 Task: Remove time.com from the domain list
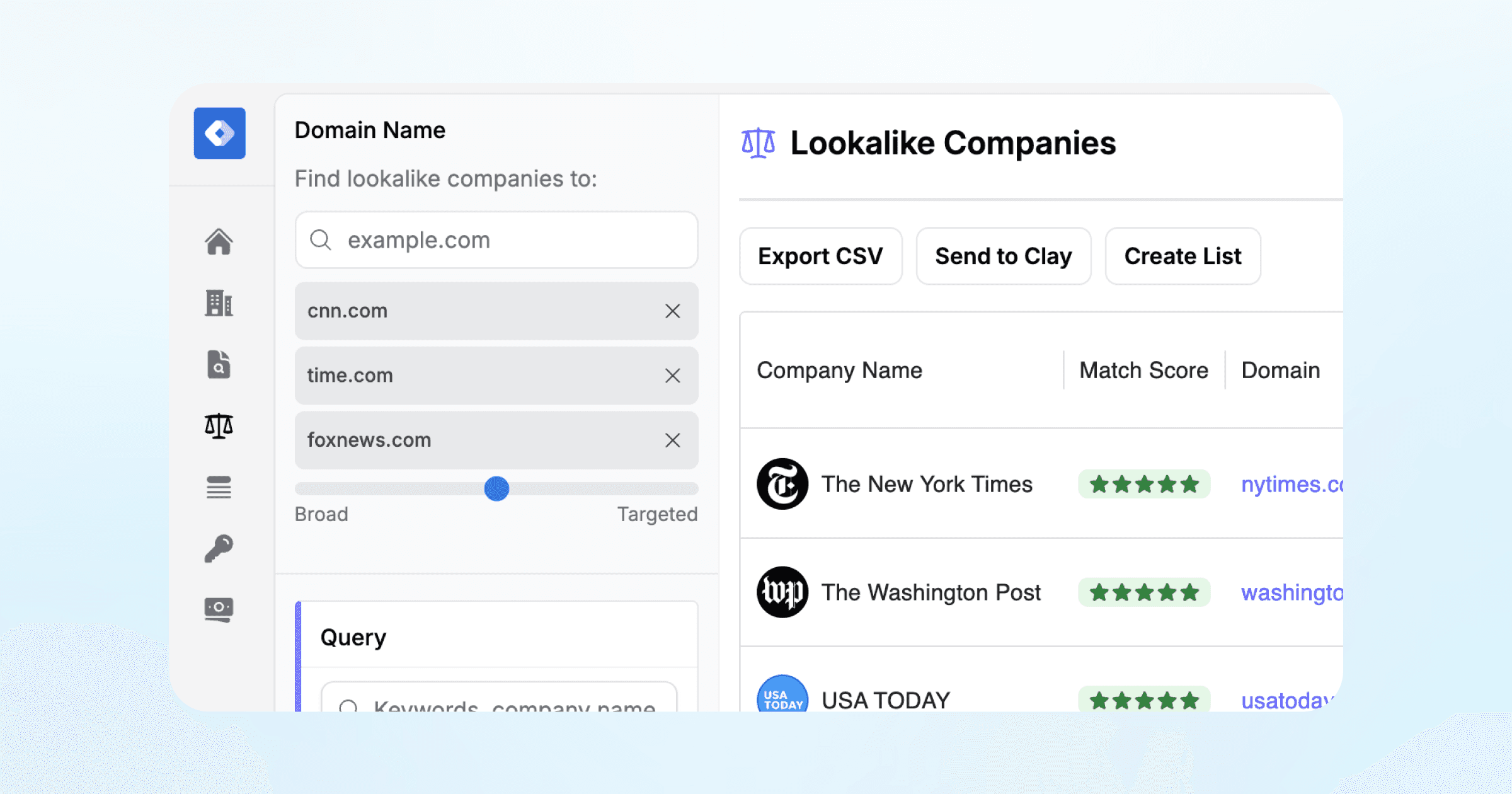pos(672,376)
